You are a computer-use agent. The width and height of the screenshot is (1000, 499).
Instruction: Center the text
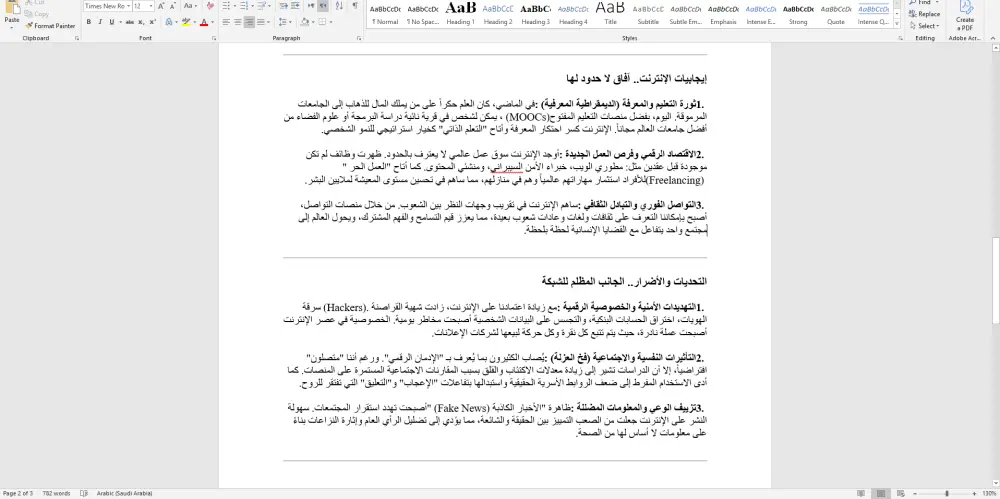pyautogui.click(x=238, y=22)
